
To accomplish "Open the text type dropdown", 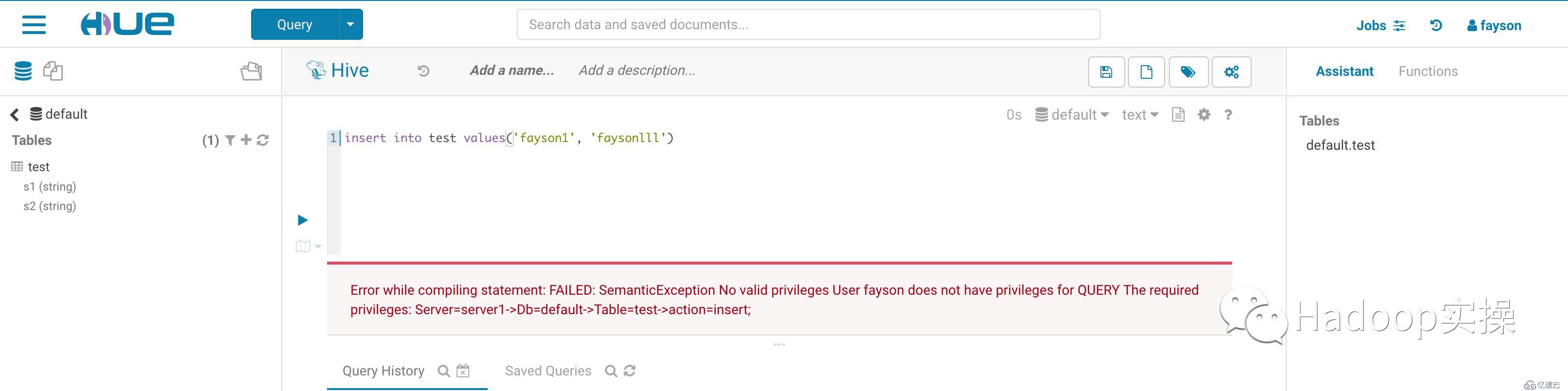I will tap(1140, 115).
